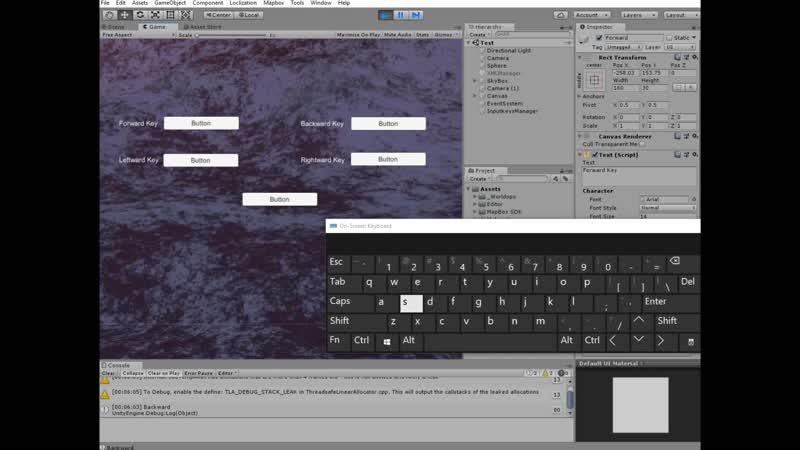Toggle console Error Pause option

click(x=198, y=373)
